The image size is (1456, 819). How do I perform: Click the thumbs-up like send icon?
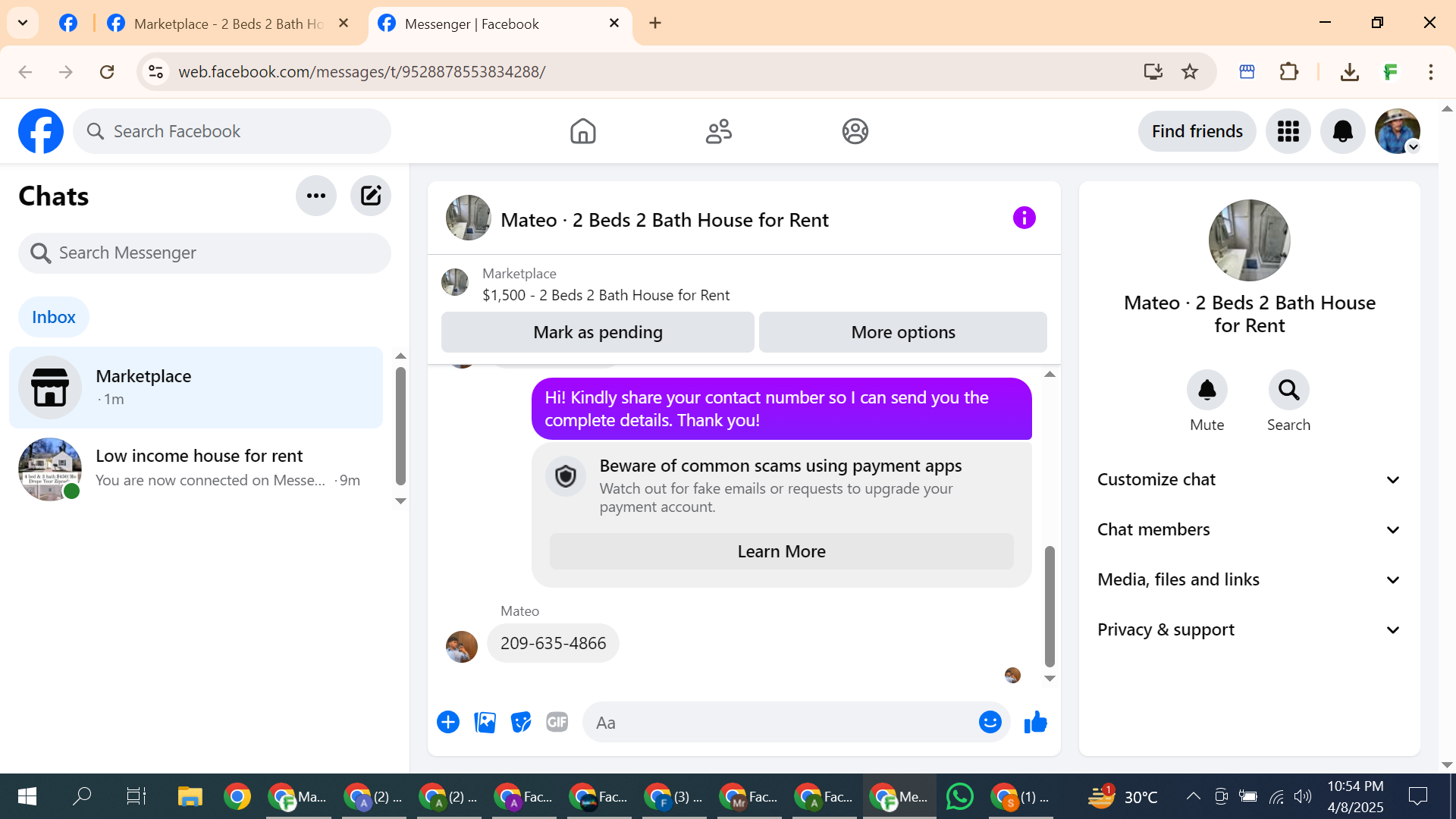pyautogui.click(x=1035, y=723)
